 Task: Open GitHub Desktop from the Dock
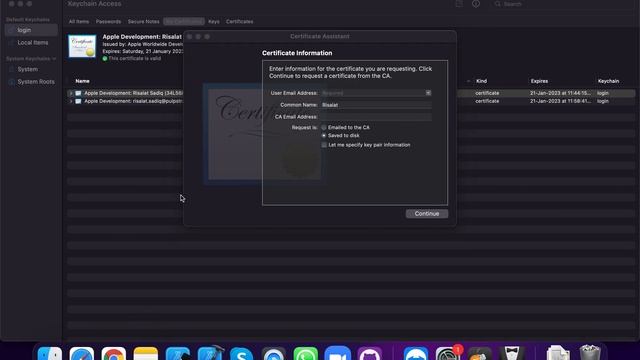tap(369, 353)
